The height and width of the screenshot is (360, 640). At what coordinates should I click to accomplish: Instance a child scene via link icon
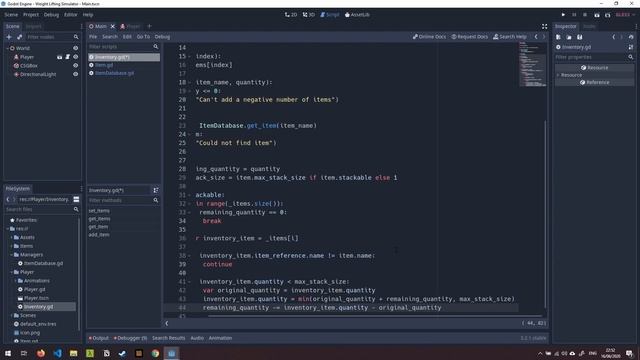click(19, 37)
